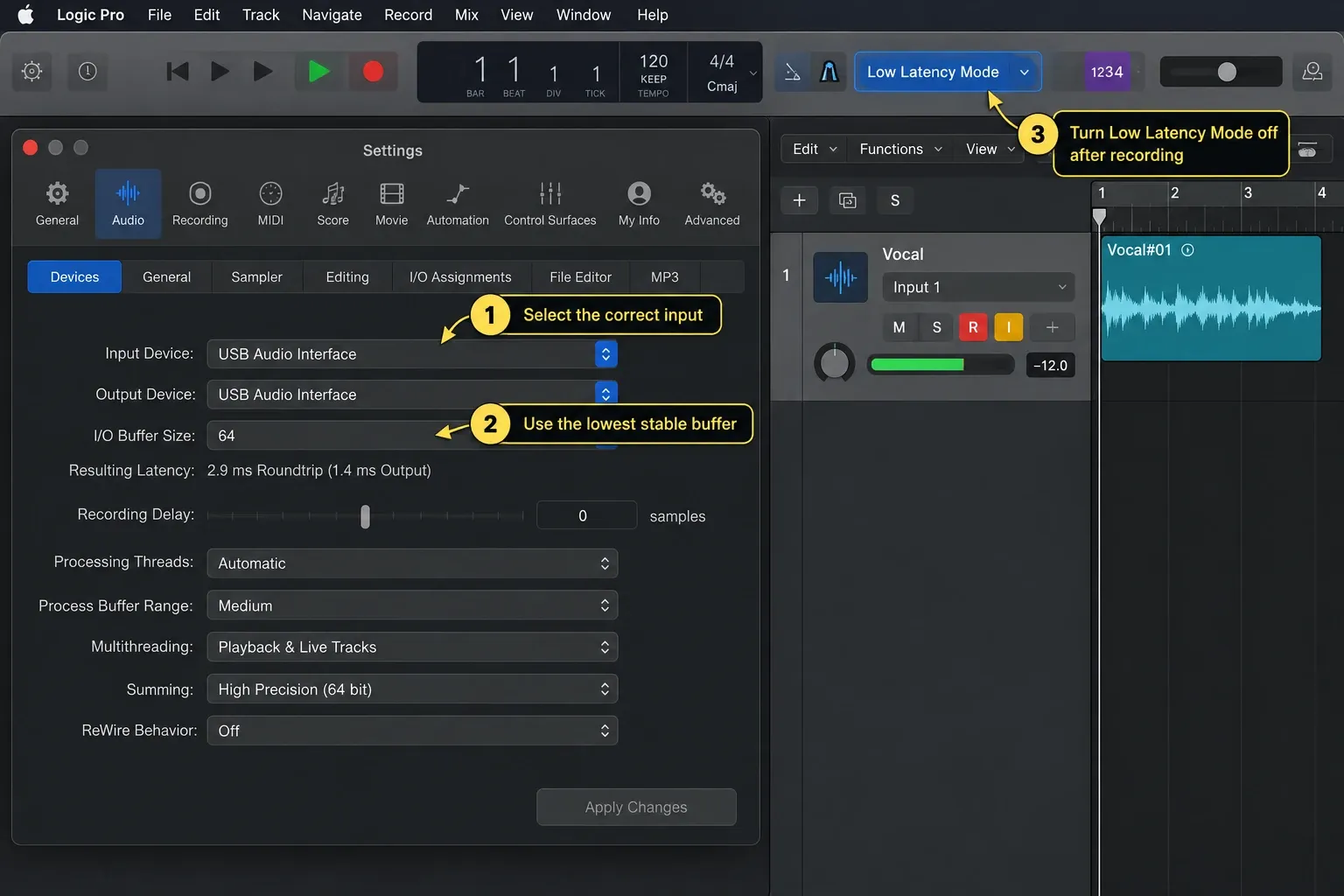Open the Movie settings pane
1344x896 pixels.
tap(391, 204)
